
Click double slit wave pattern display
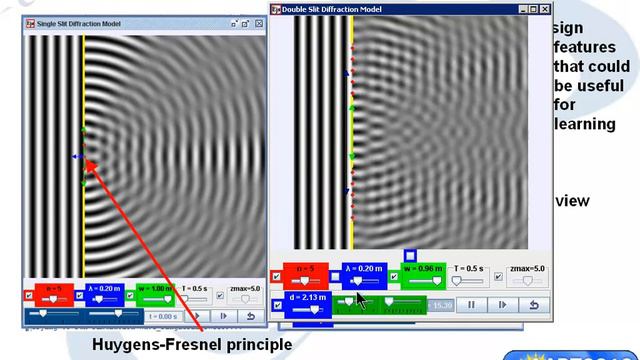(x=411, y=132)
